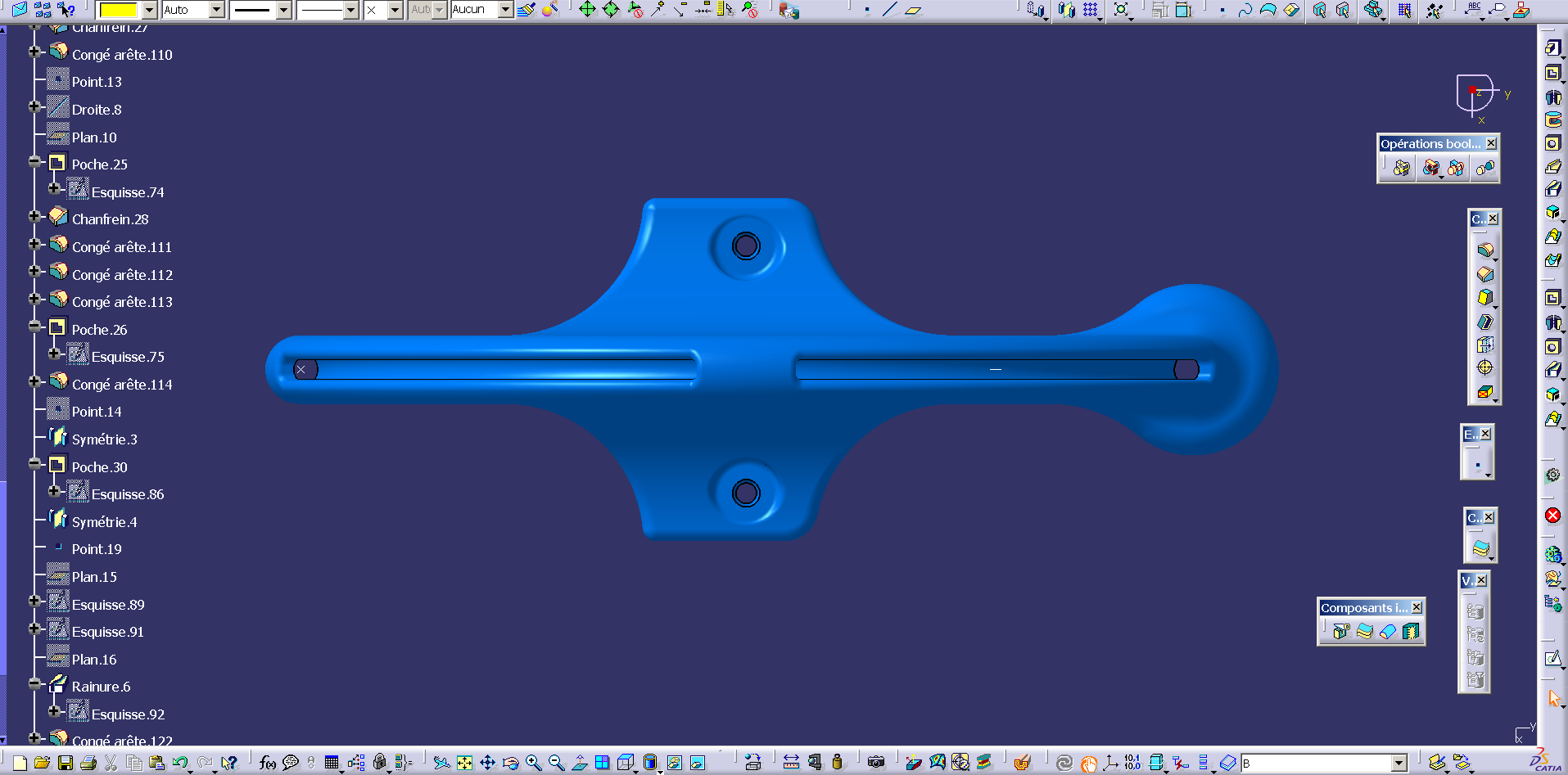Select Point.13 in the tree
This screenshot has width=1568, height=775.
tap(97, 82)
